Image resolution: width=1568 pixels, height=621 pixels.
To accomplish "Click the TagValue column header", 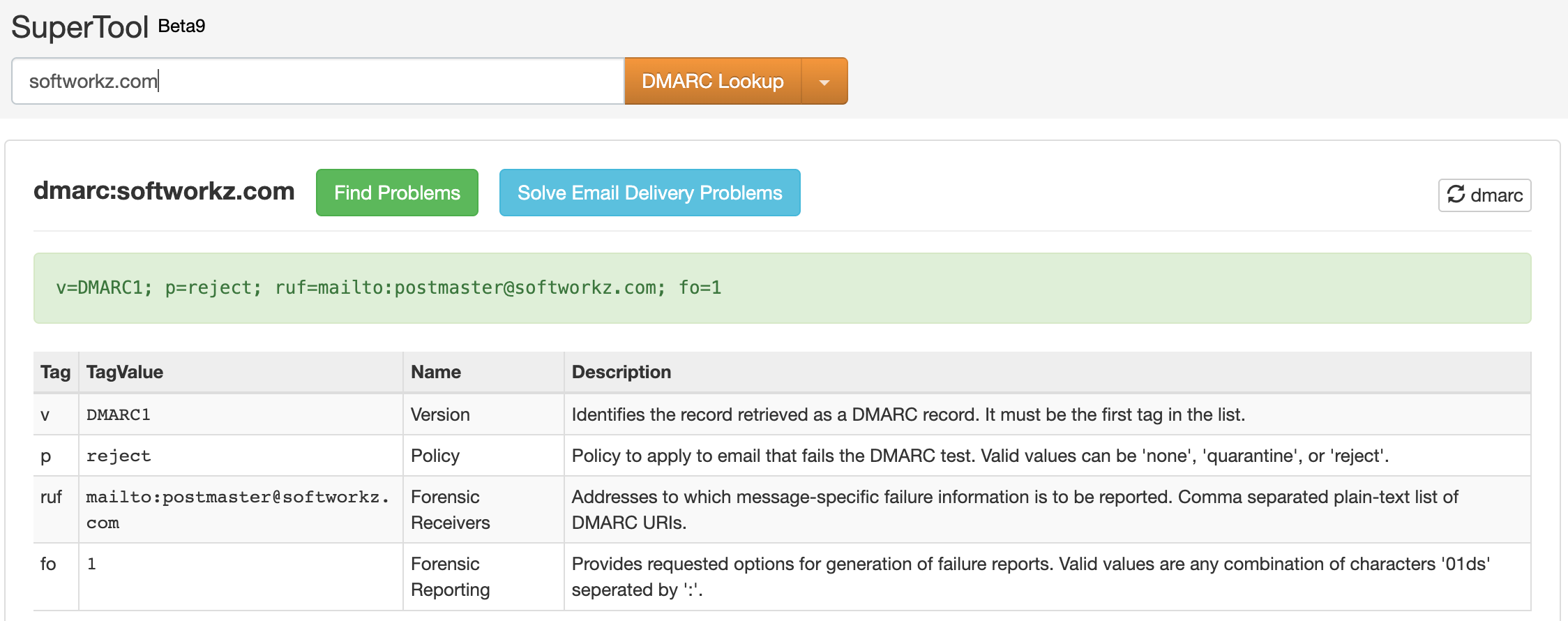I will 125,372.
